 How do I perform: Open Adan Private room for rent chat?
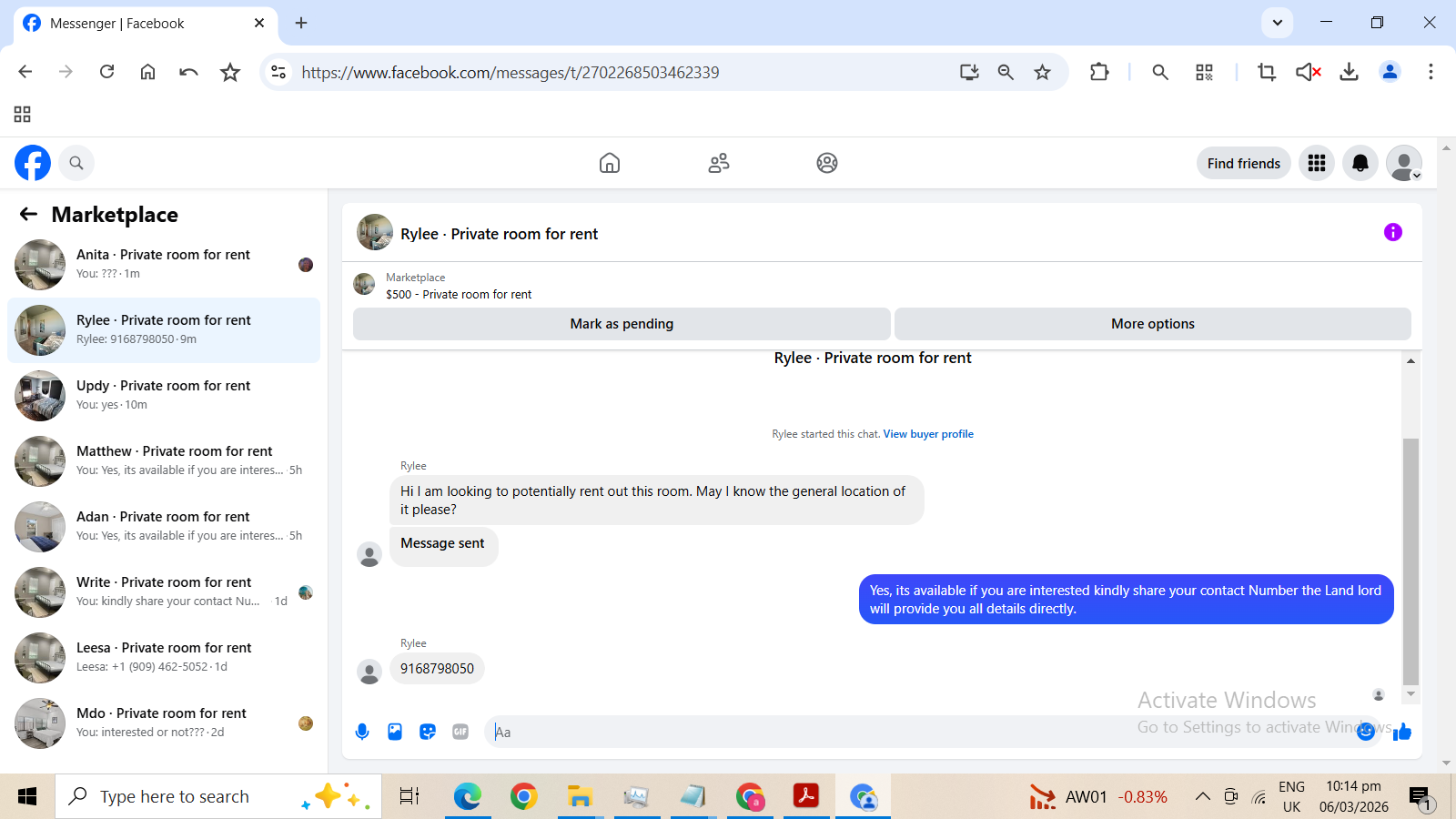[x=164, y=527]
